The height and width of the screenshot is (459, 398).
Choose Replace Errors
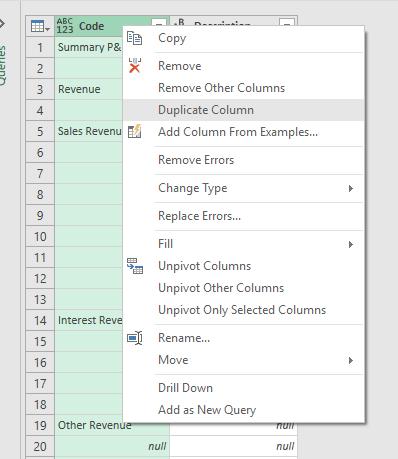tap(243, 216)
